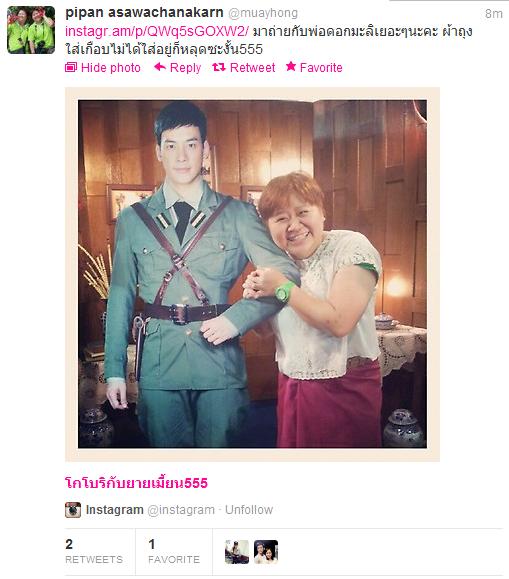This screenshot has height=579, width=509.
Task: Open second retweeter's avatar thumbnail
Action: 266,552
